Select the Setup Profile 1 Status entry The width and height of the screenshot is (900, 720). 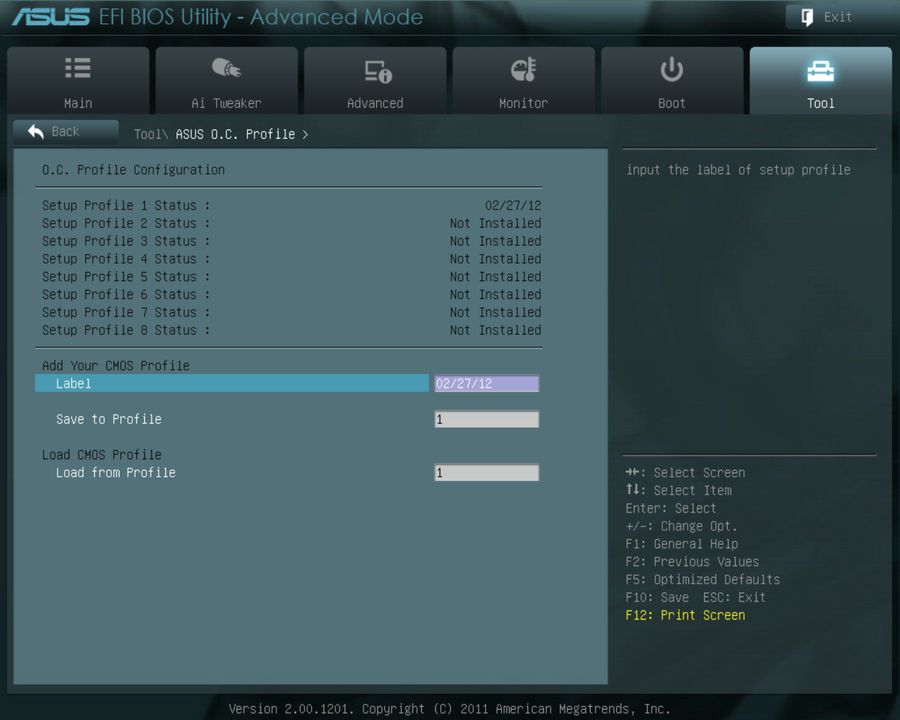pos(125,205)
